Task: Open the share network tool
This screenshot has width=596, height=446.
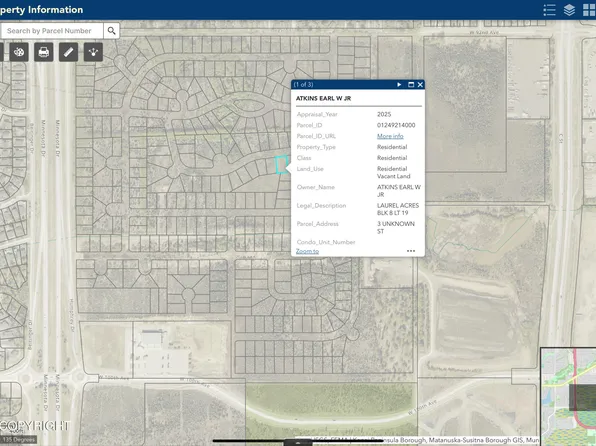Action: coord(93,52)
